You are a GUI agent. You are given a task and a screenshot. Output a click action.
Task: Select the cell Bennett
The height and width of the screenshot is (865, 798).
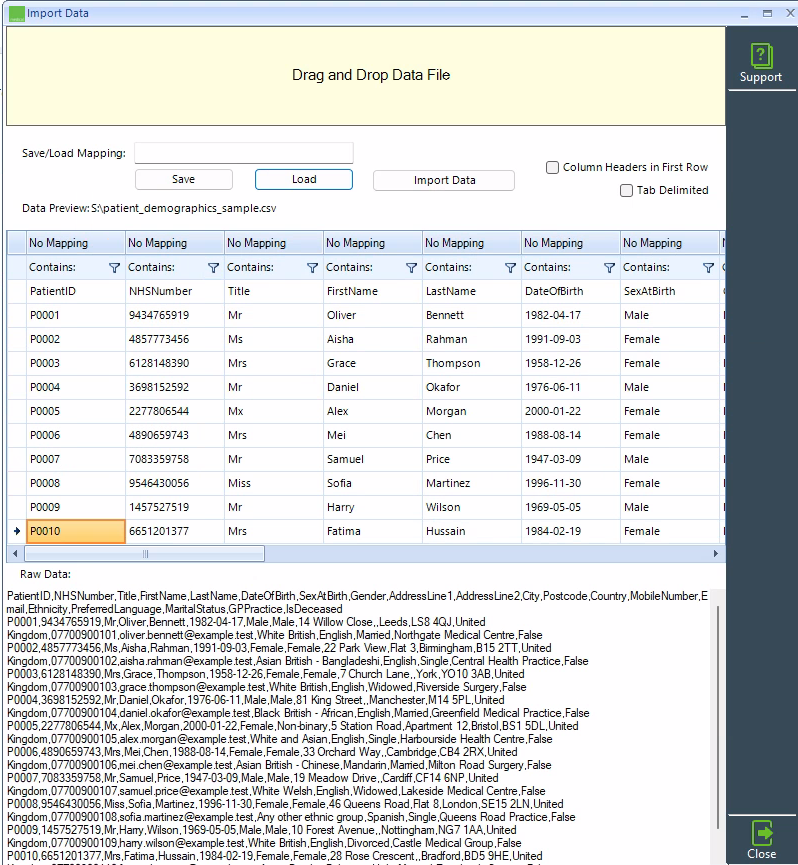pos(472,316)
